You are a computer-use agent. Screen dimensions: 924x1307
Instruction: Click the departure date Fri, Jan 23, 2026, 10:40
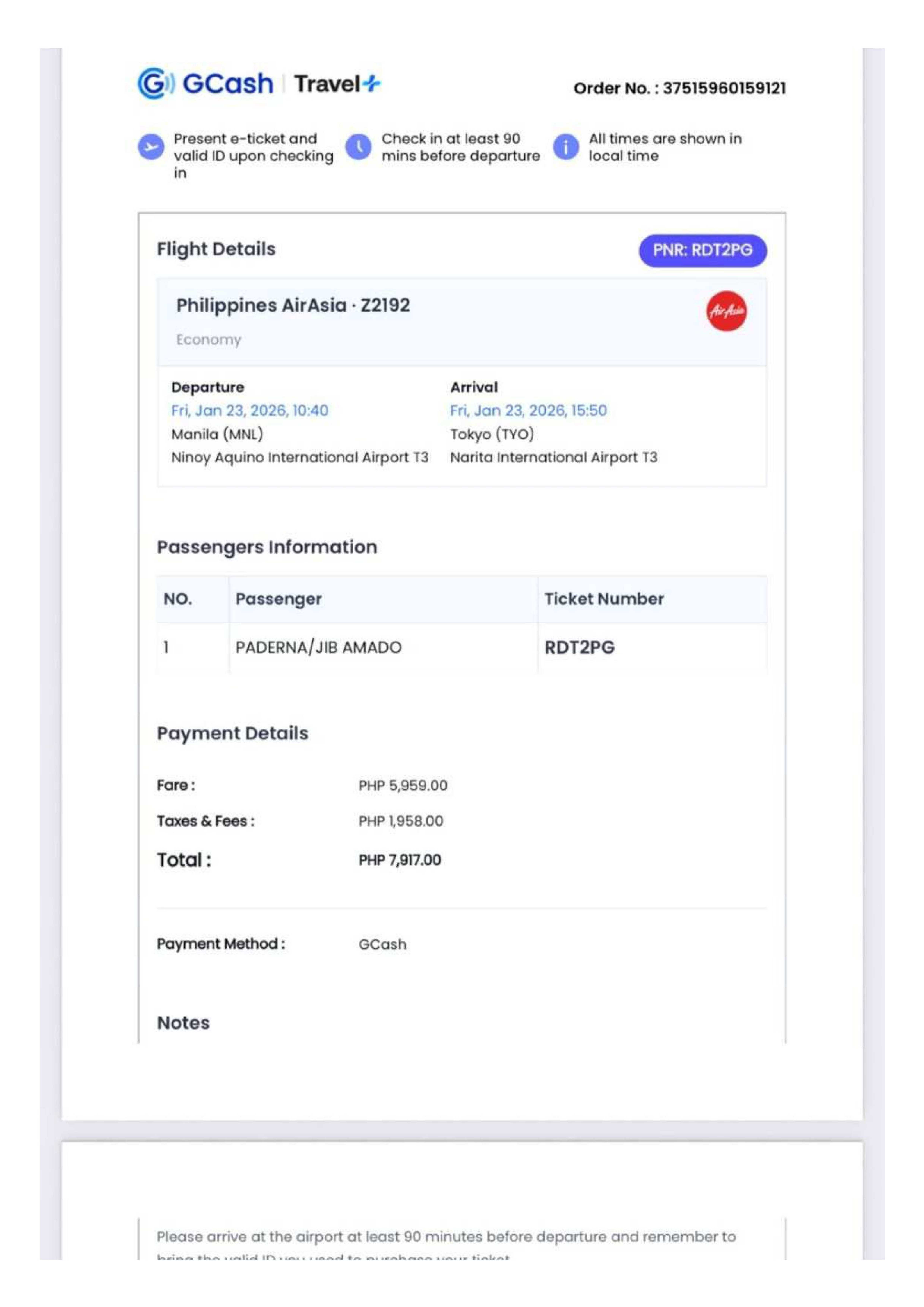(250, 410)
